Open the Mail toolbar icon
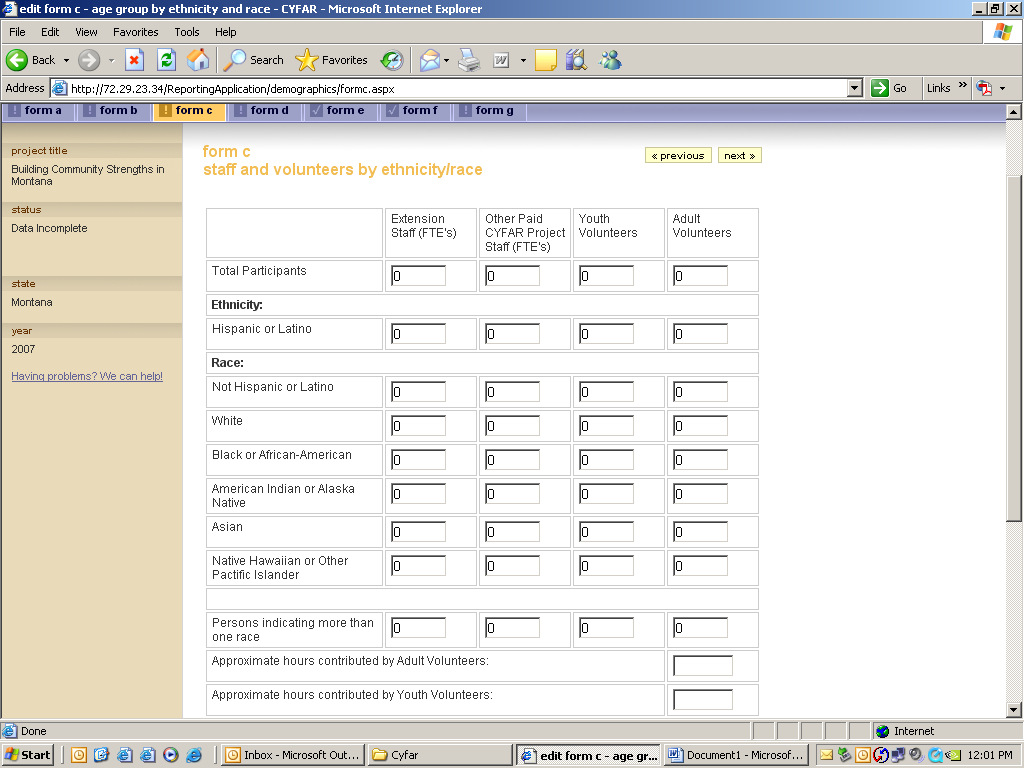The width and height of the screenshot is (1024, 768). [x=429, y=60]
